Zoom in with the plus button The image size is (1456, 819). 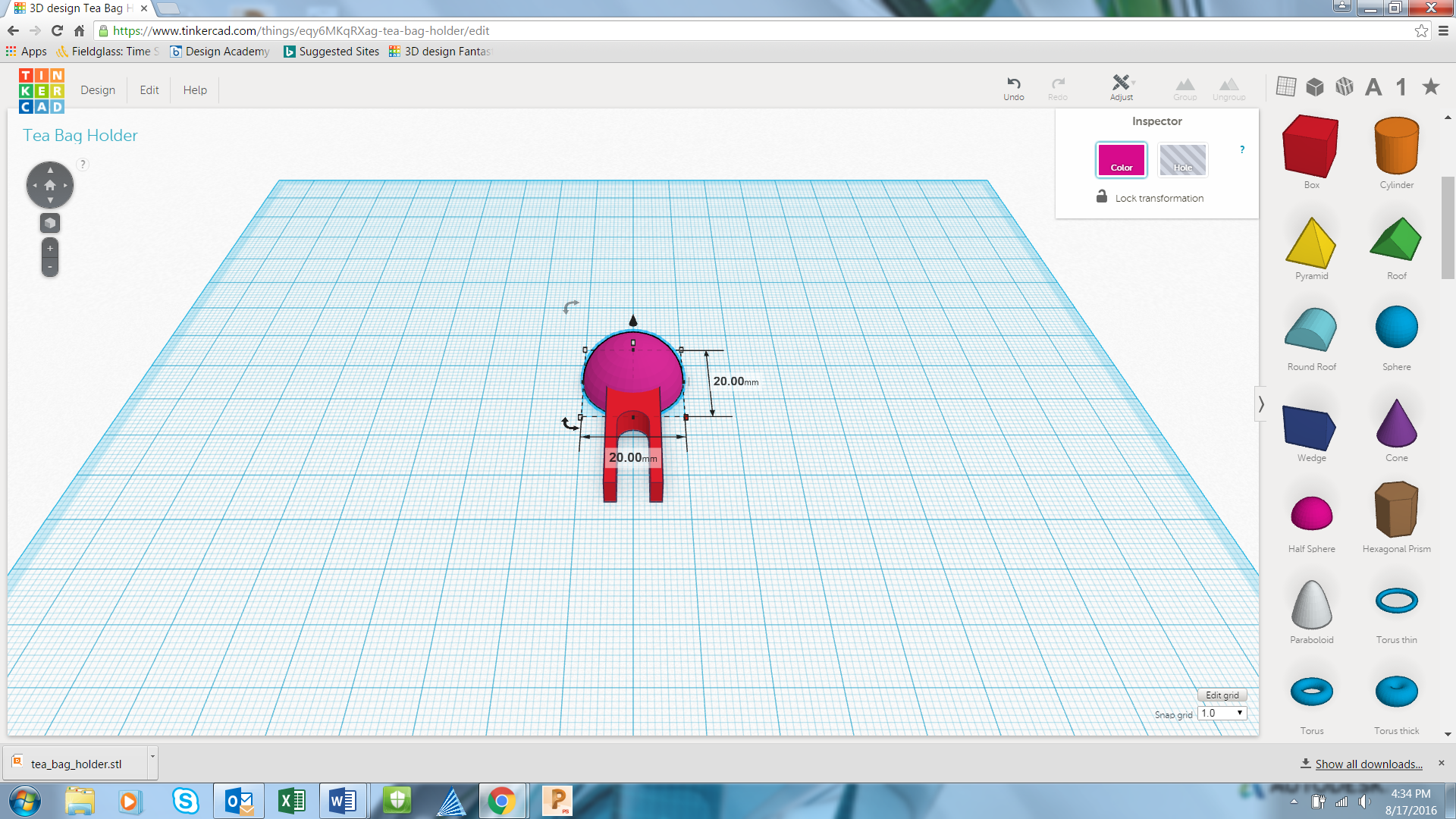[50, 248]
